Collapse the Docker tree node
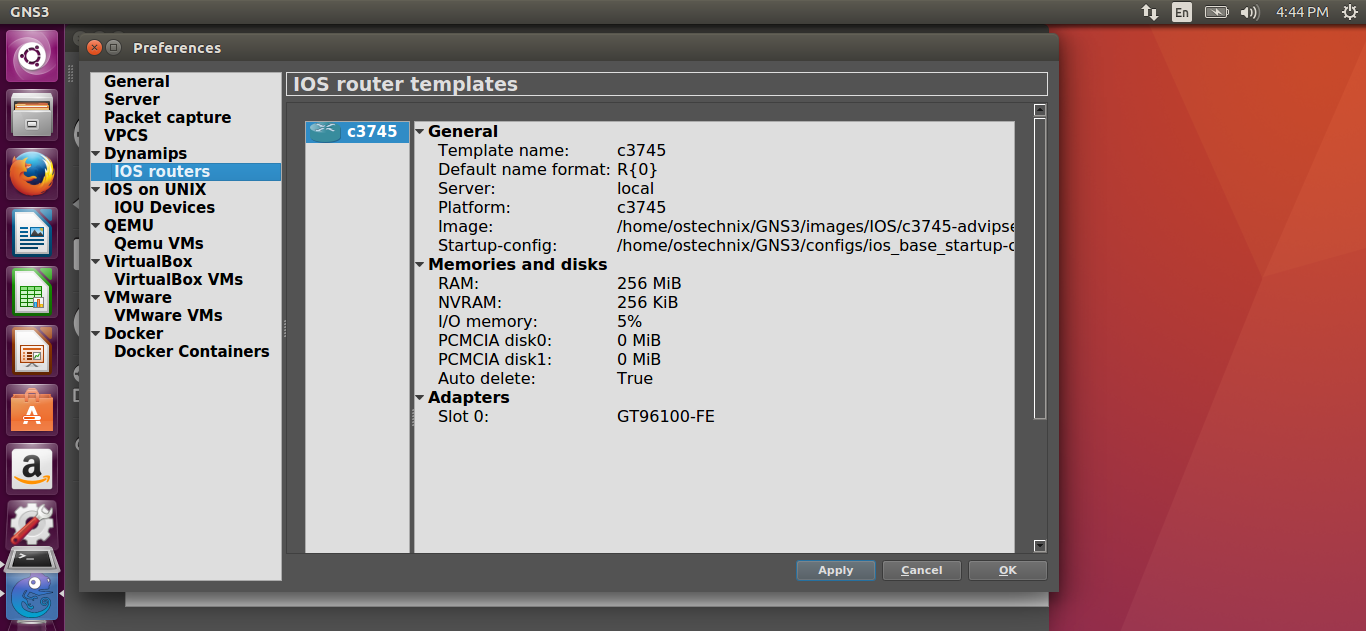The width and height of the screenshot is (1366, 631). [96, 334]
